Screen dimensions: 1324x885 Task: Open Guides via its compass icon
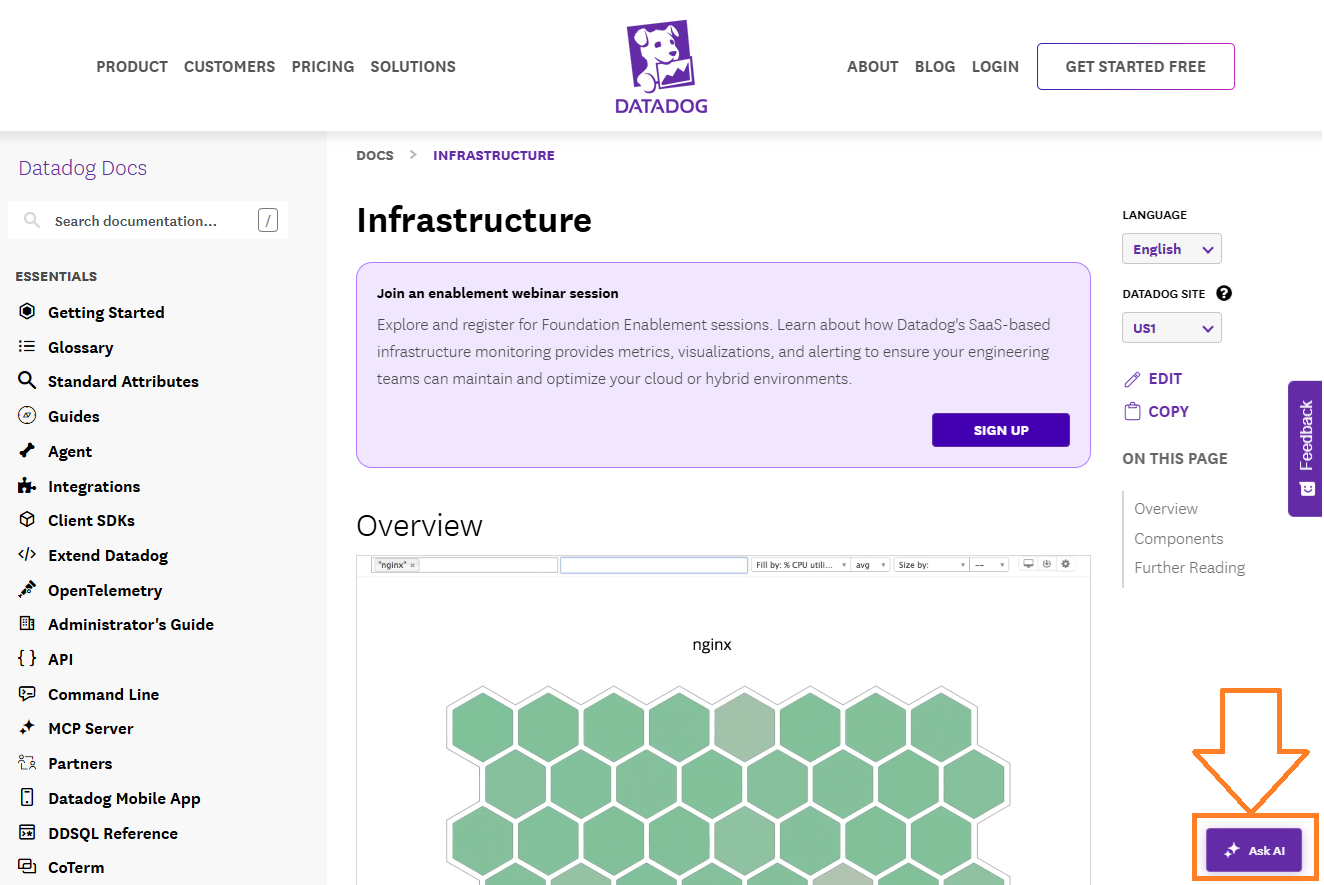(x=27, y=416)
